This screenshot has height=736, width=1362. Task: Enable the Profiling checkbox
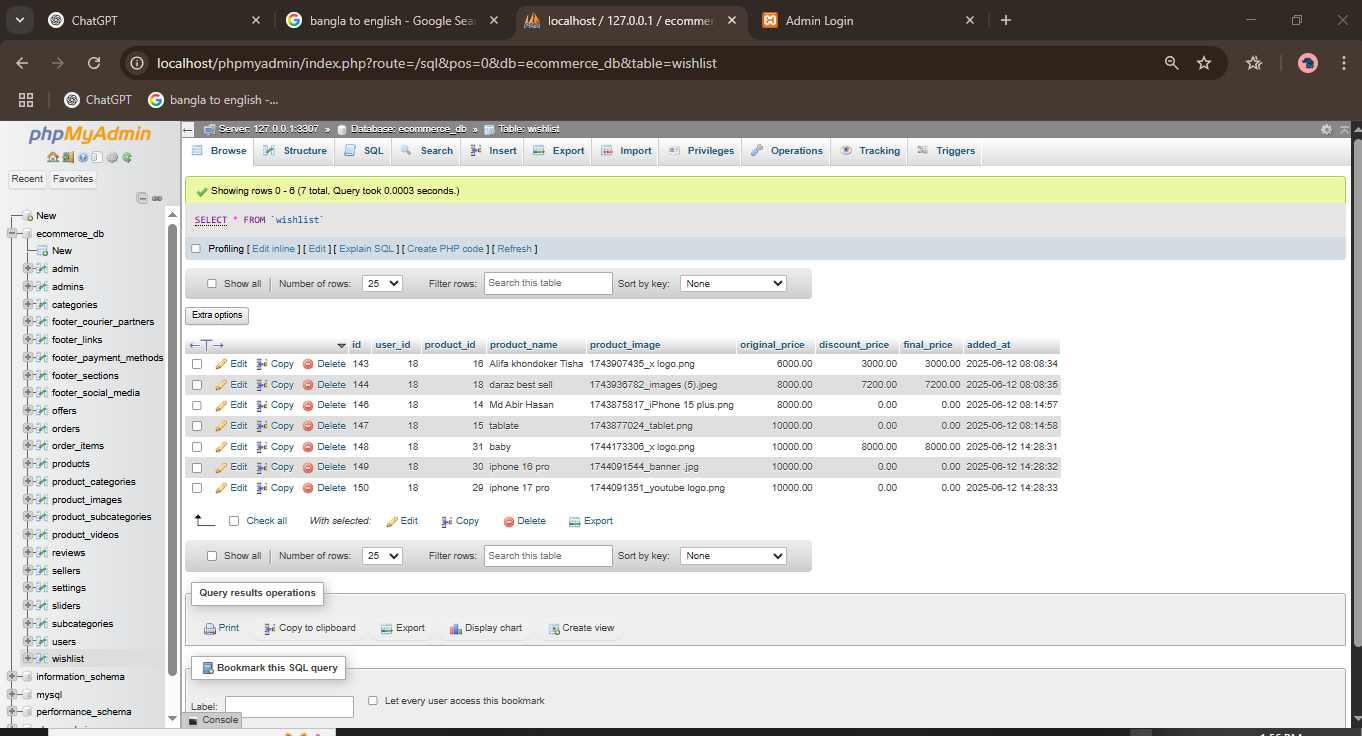click(x=197, y=249)
